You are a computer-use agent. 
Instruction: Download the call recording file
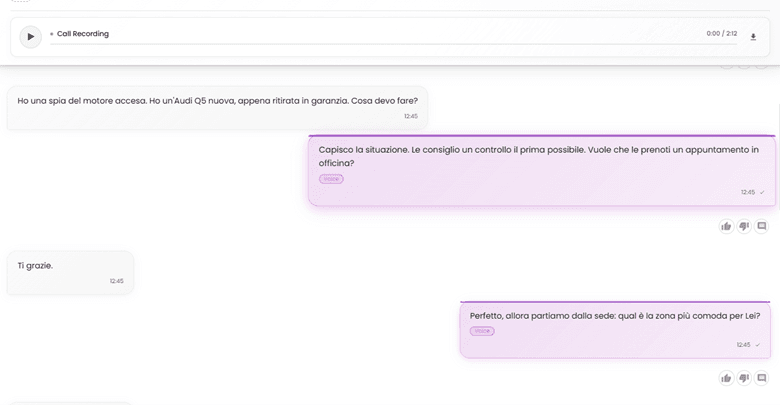point(753,37)
